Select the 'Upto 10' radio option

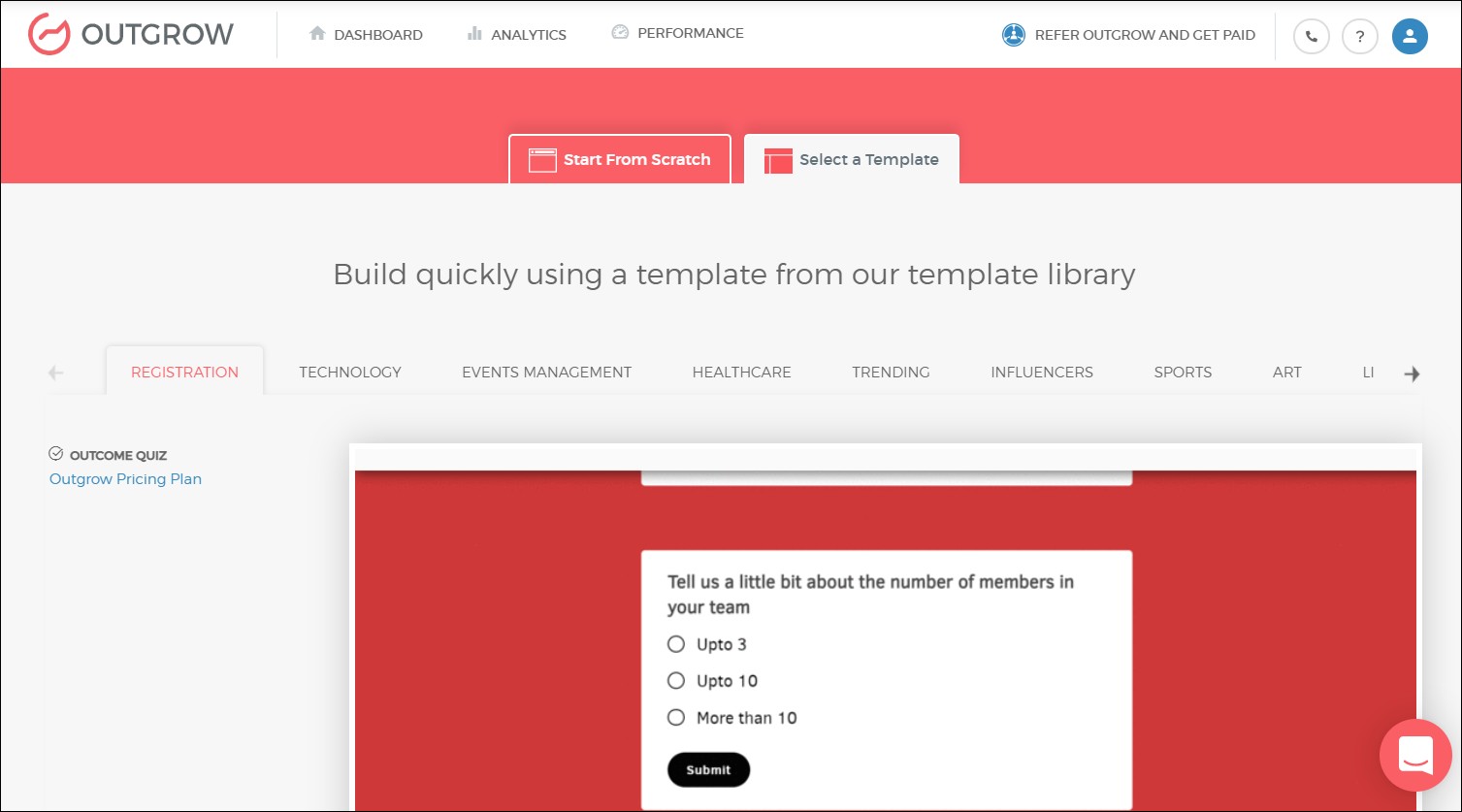676,681
